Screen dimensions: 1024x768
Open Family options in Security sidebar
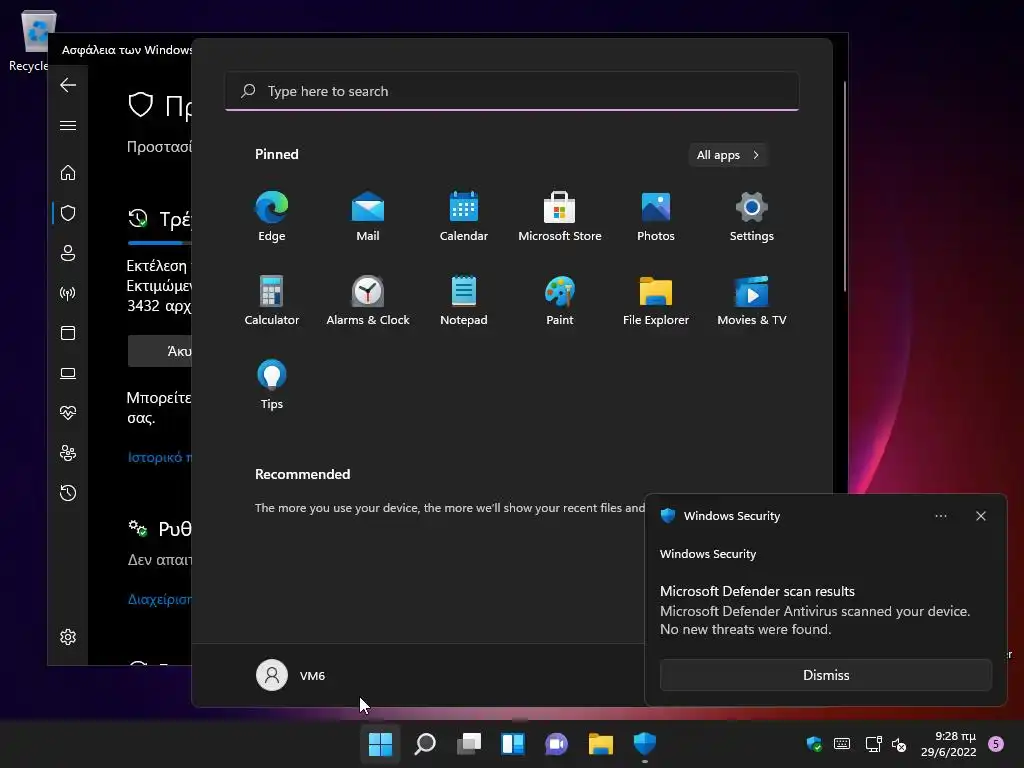pyautogui.click(x=68, y=453)
